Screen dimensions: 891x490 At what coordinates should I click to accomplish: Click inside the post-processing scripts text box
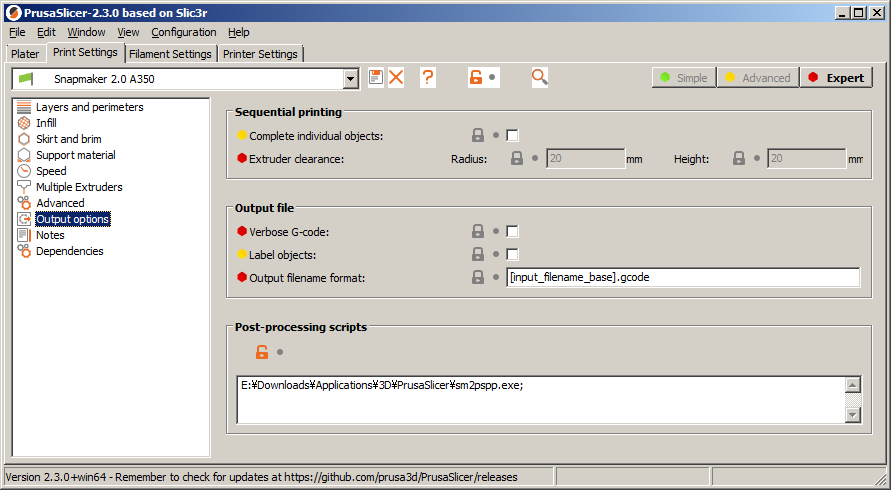540,400
